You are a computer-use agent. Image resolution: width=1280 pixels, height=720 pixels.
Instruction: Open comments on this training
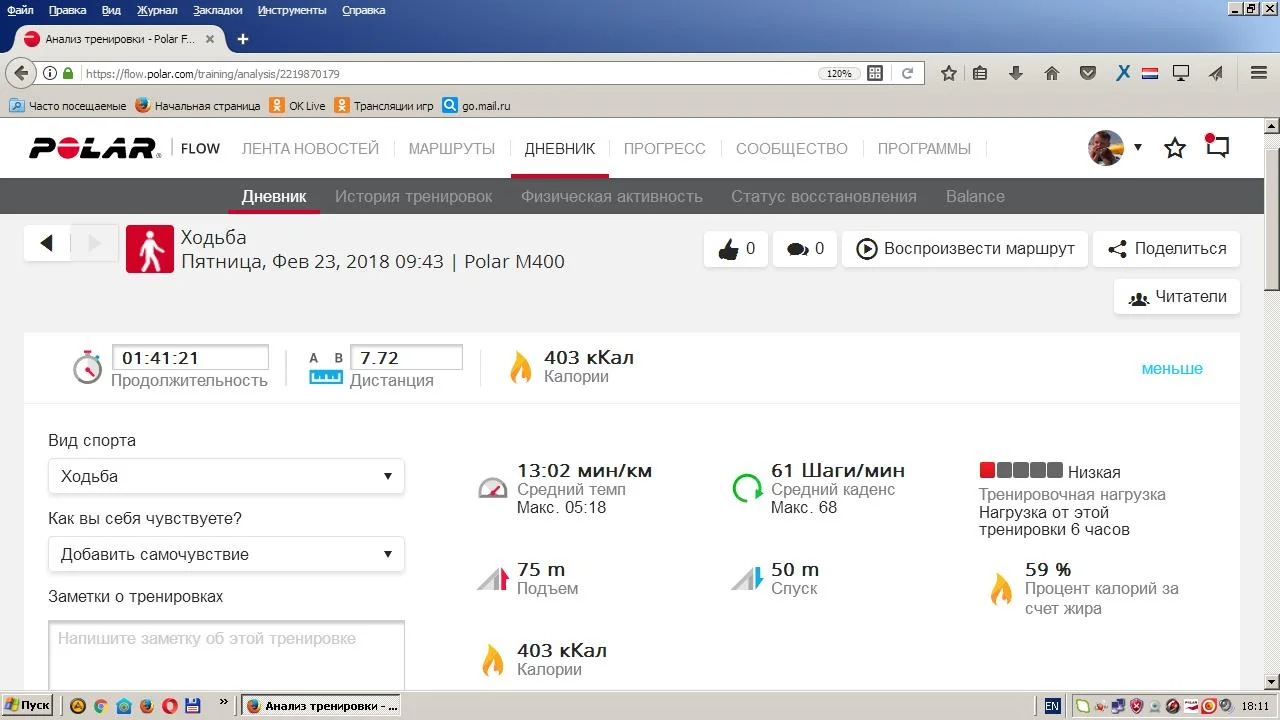click(805, 249)
